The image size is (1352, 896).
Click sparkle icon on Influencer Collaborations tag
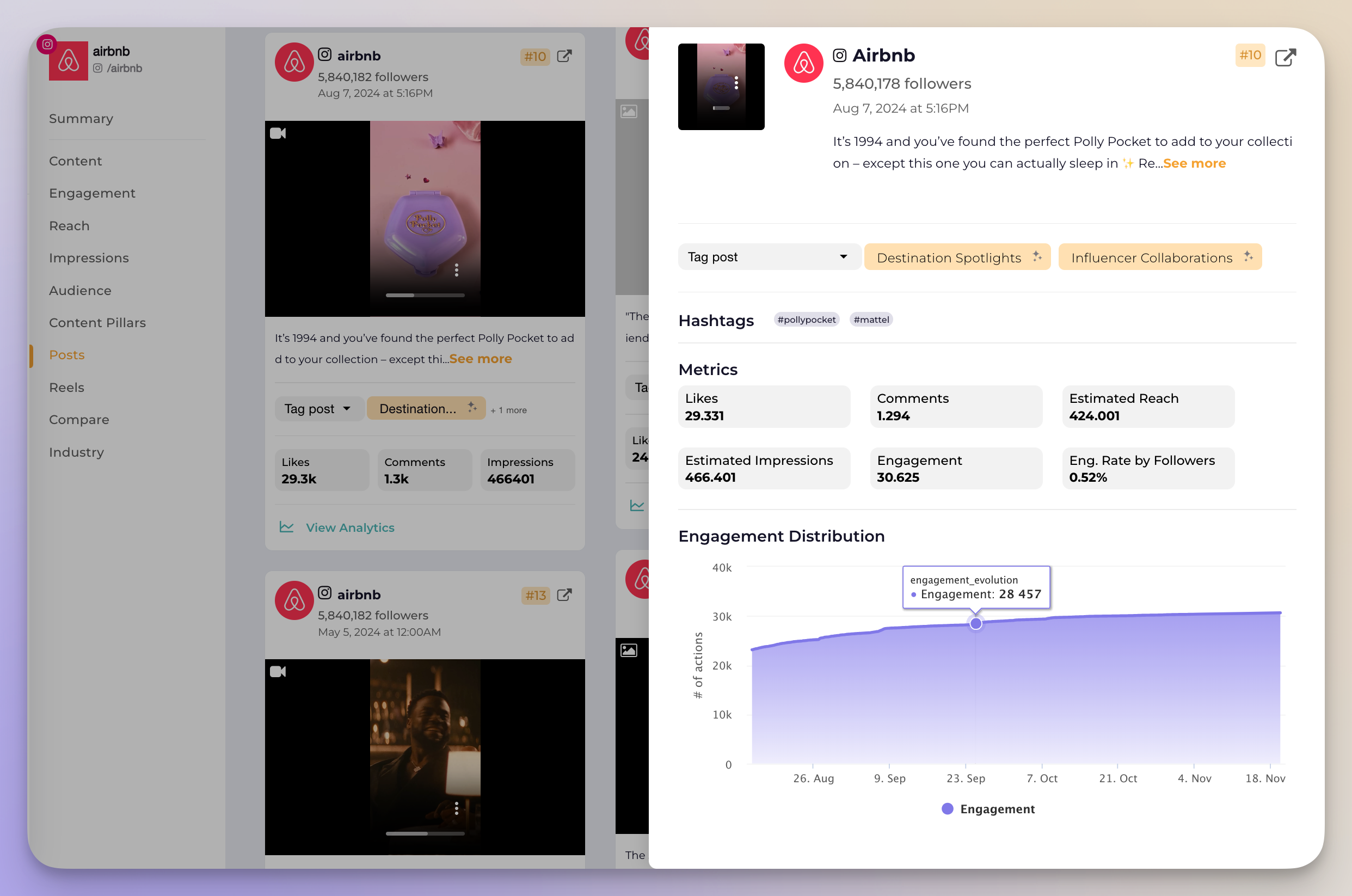pos(1248,256)
